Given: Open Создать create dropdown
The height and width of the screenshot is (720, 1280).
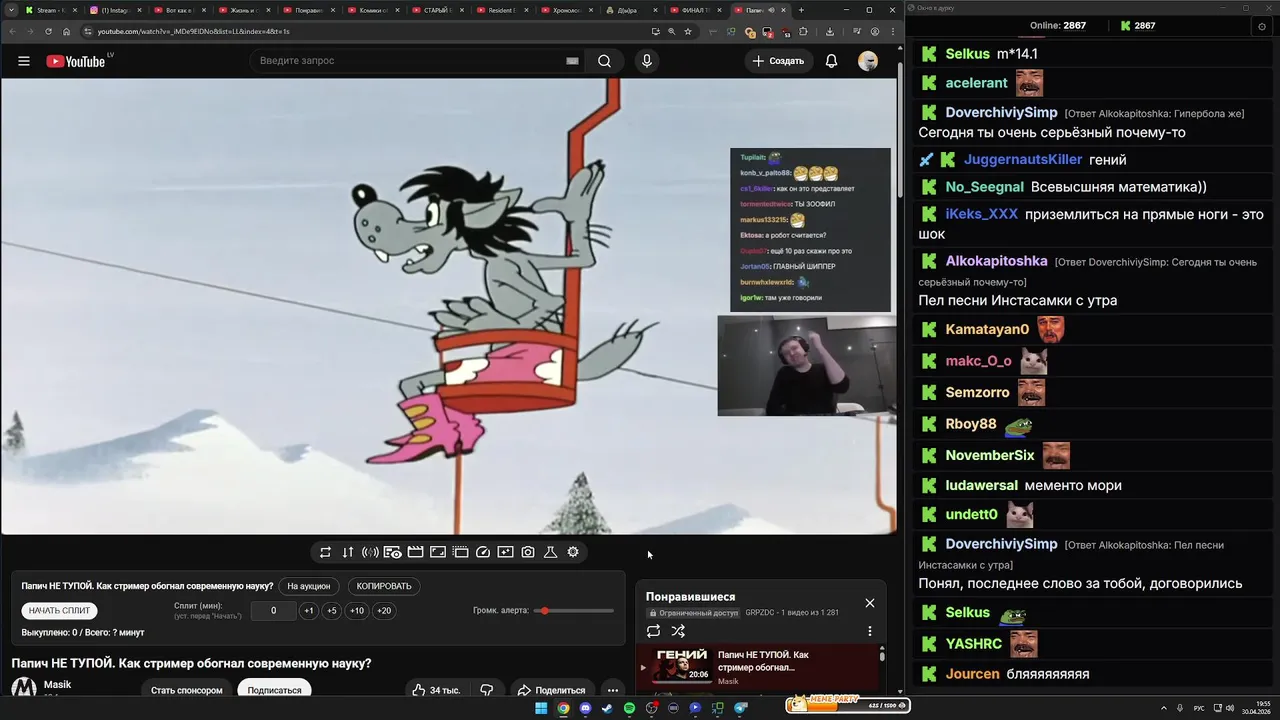Looking at the screenshot, I should click(x=778, y=61).
